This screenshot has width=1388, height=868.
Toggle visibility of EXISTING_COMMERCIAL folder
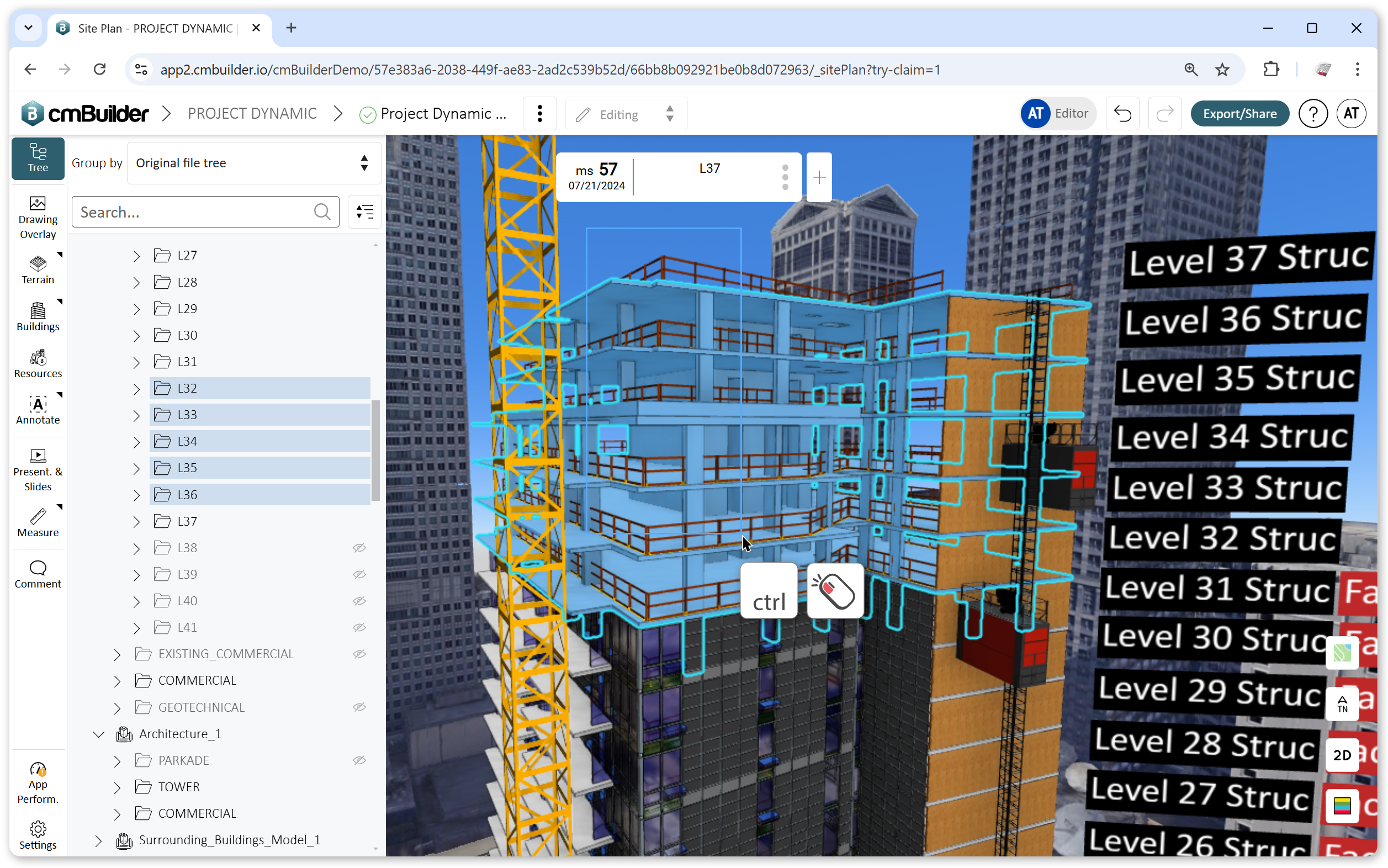(x=359, y=654)
